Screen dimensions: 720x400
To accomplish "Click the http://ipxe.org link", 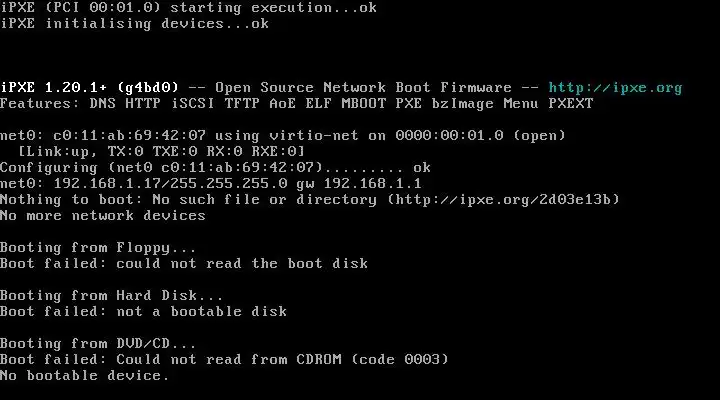I will click(x=615, y=88).
